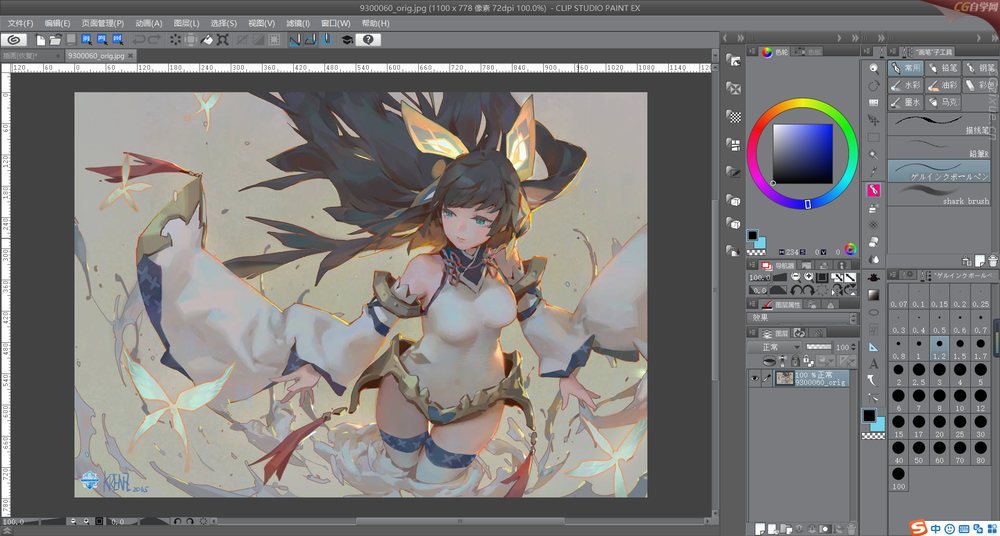Click delete layer trash icon at bottom
Viewport: 1000px width, 536px height.
[851, 529]
